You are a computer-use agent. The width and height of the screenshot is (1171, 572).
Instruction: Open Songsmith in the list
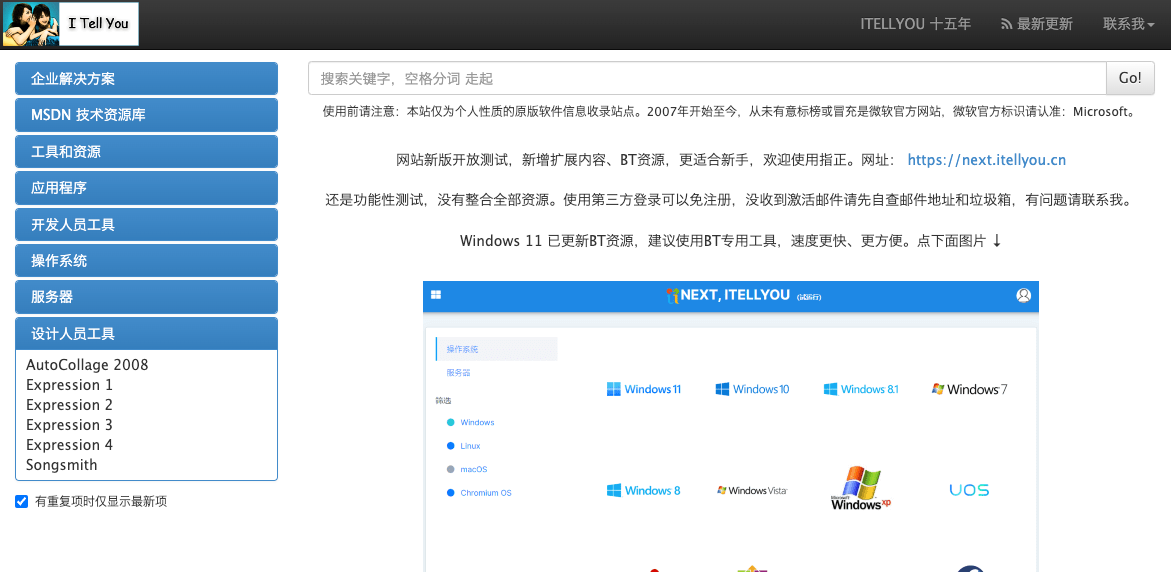coord(62,465)
